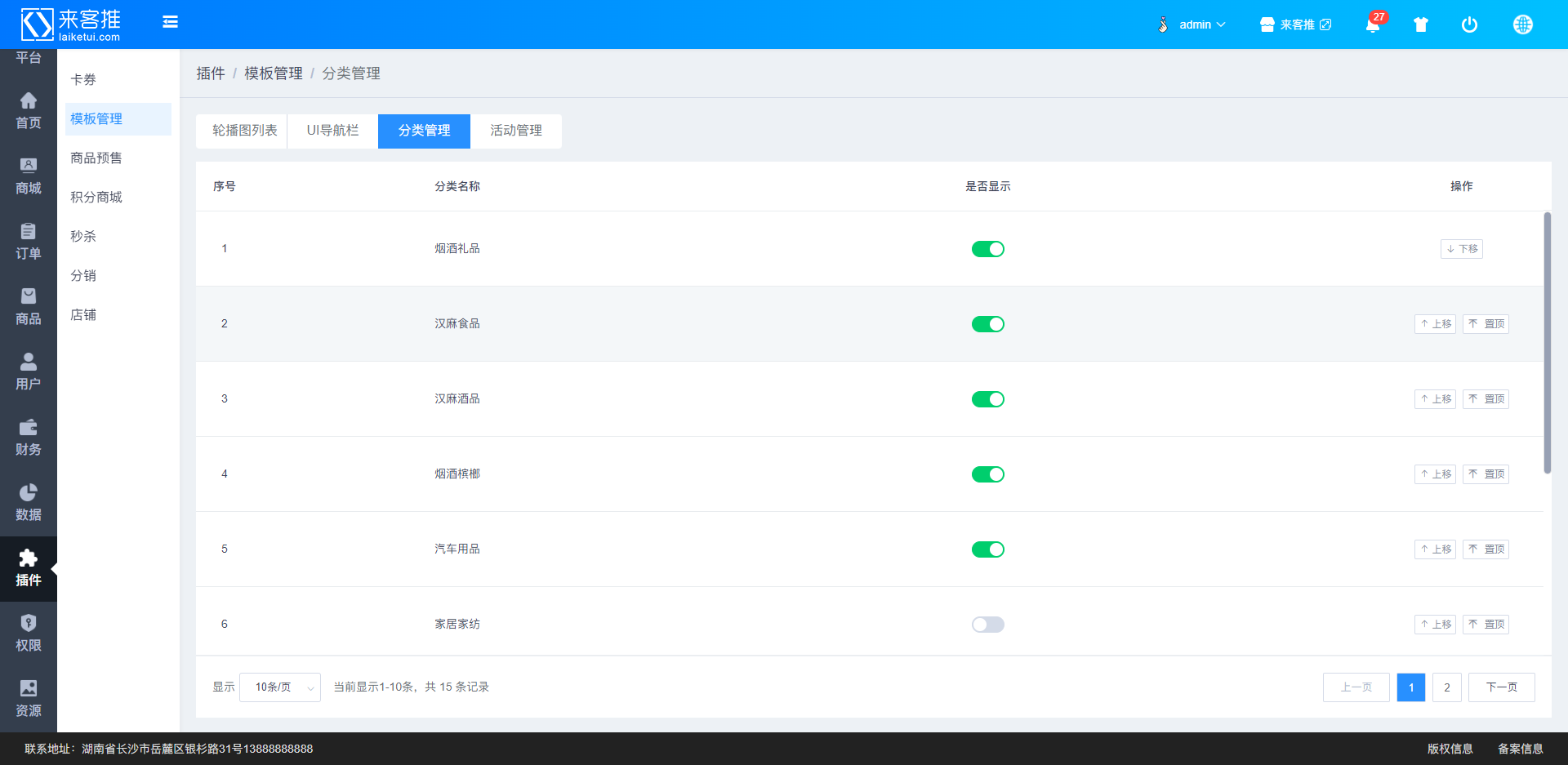Open the 插件 sidebar section
1568x765 pixels.
tap(29, 569)
